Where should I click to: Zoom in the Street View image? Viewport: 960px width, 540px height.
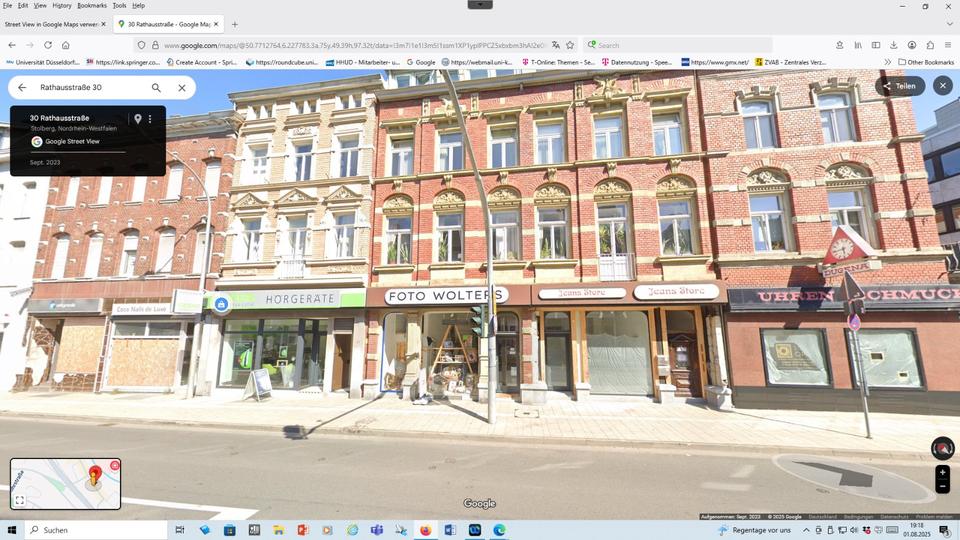coord(943,472)
